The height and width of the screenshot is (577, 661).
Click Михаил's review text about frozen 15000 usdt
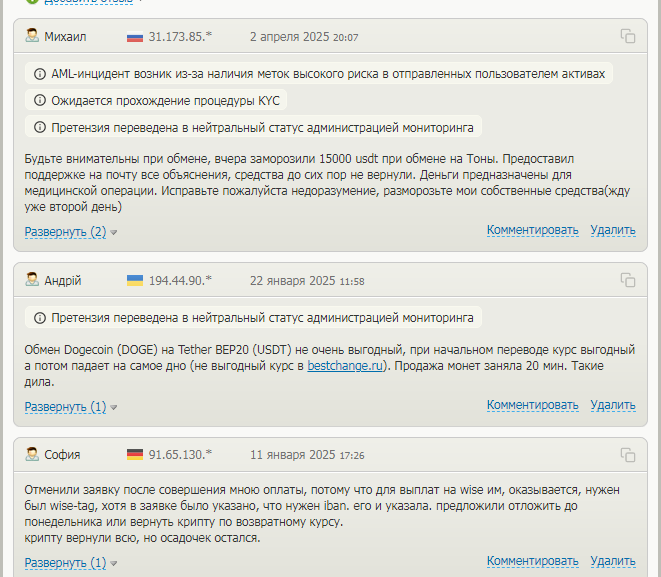coord(327,183)
